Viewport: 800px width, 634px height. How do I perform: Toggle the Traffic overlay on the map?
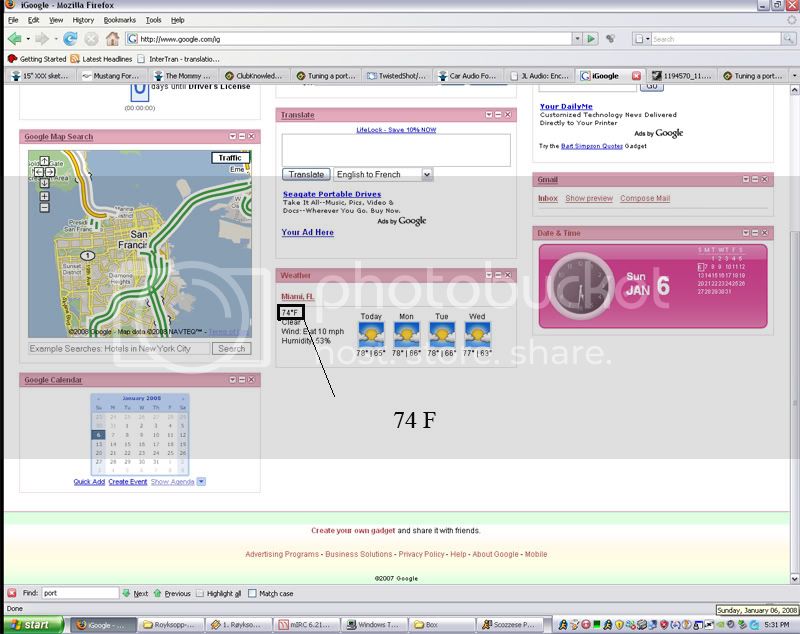click(x=230, y=158)
